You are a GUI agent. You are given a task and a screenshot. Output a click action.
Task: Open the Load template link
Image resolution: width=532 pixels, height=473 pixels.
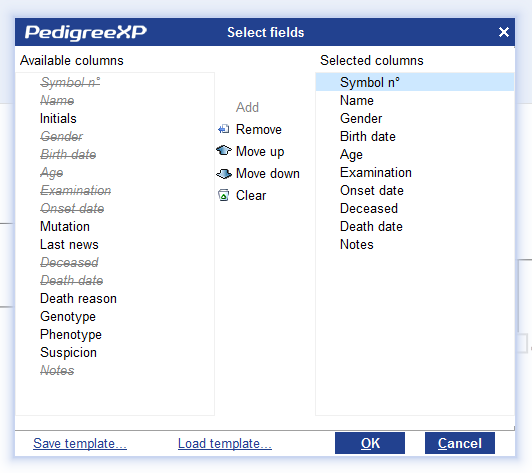tap(225, 443)
